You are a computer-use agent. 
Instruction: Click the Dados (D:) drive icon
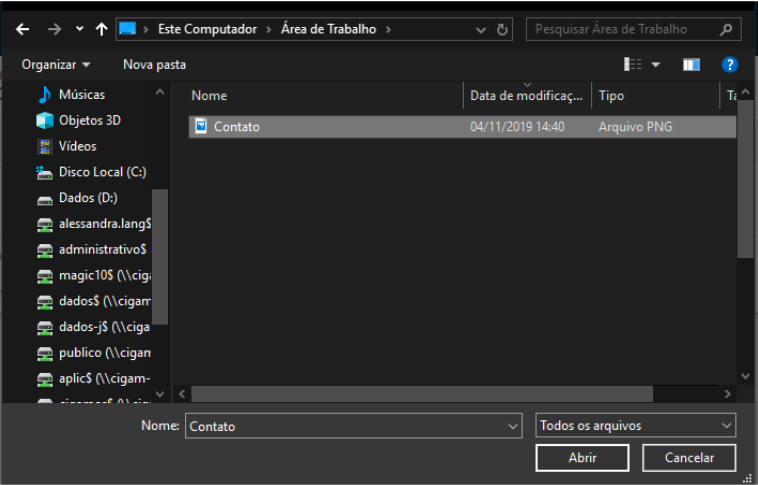[x=45, y=200]
